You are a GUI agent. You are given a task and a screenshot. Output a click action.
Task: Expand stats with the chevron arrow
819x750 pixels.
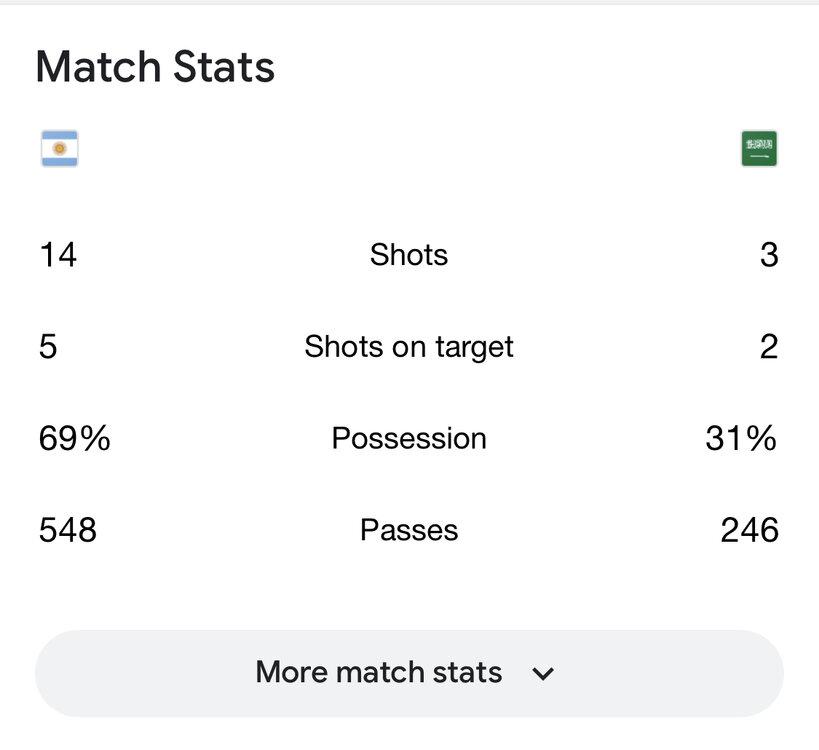(x=543, y=673)
